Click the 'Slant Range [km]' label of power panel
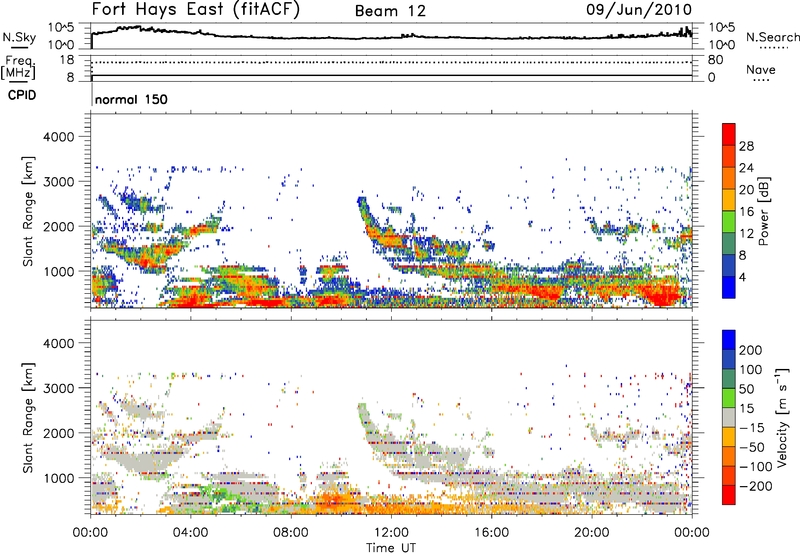 point(28,211)
